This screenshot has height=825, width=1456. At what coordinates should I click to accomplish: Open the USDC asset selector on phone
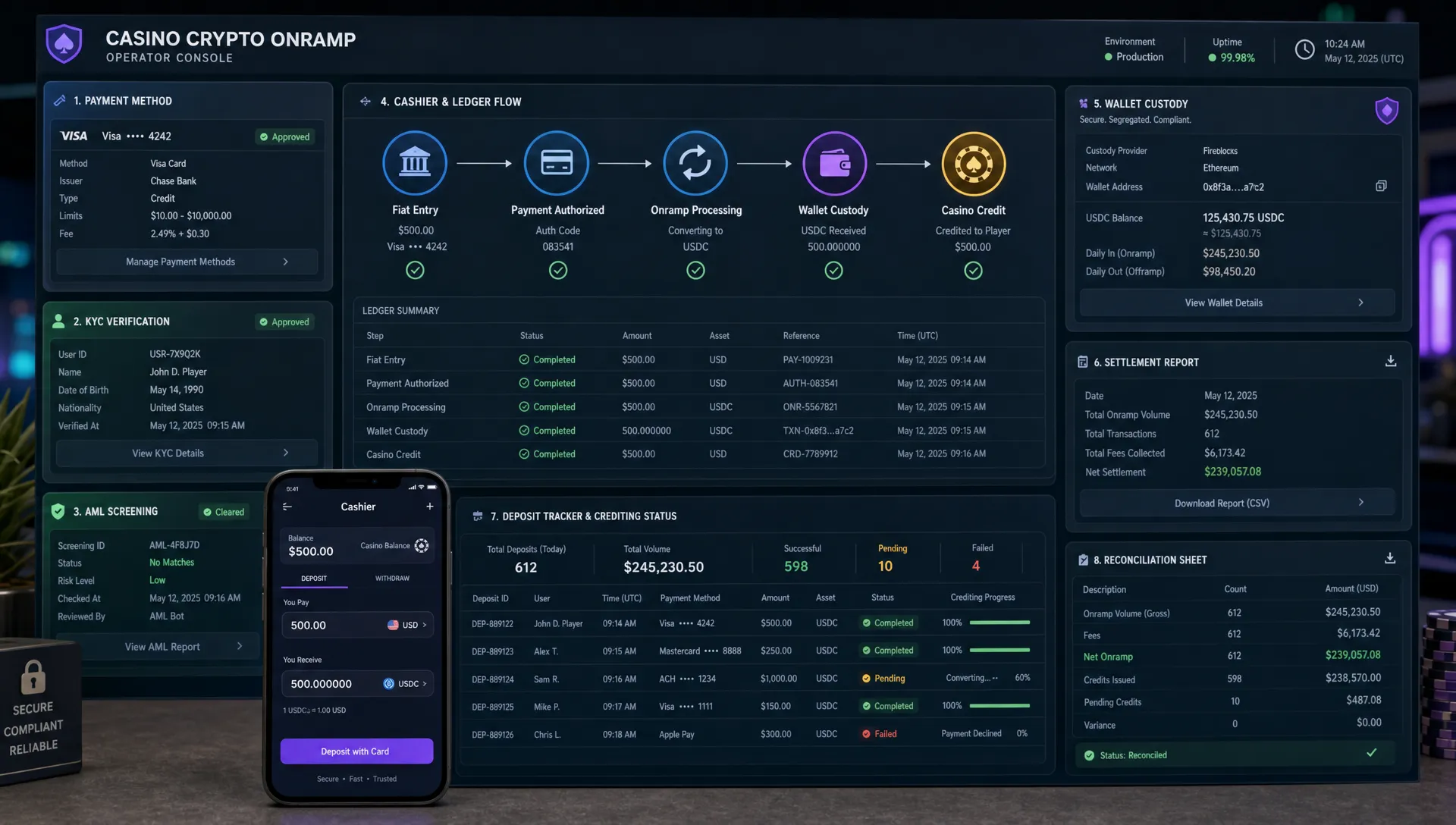tap(405, 683)
